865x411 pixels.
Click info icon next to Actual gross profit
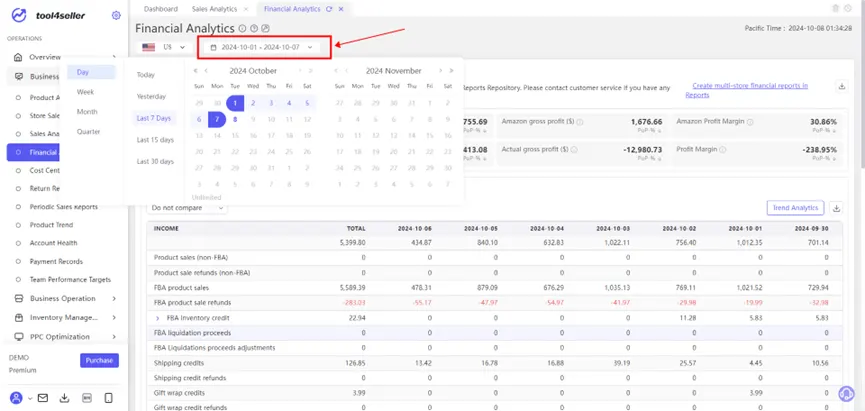tap(574, 150)
